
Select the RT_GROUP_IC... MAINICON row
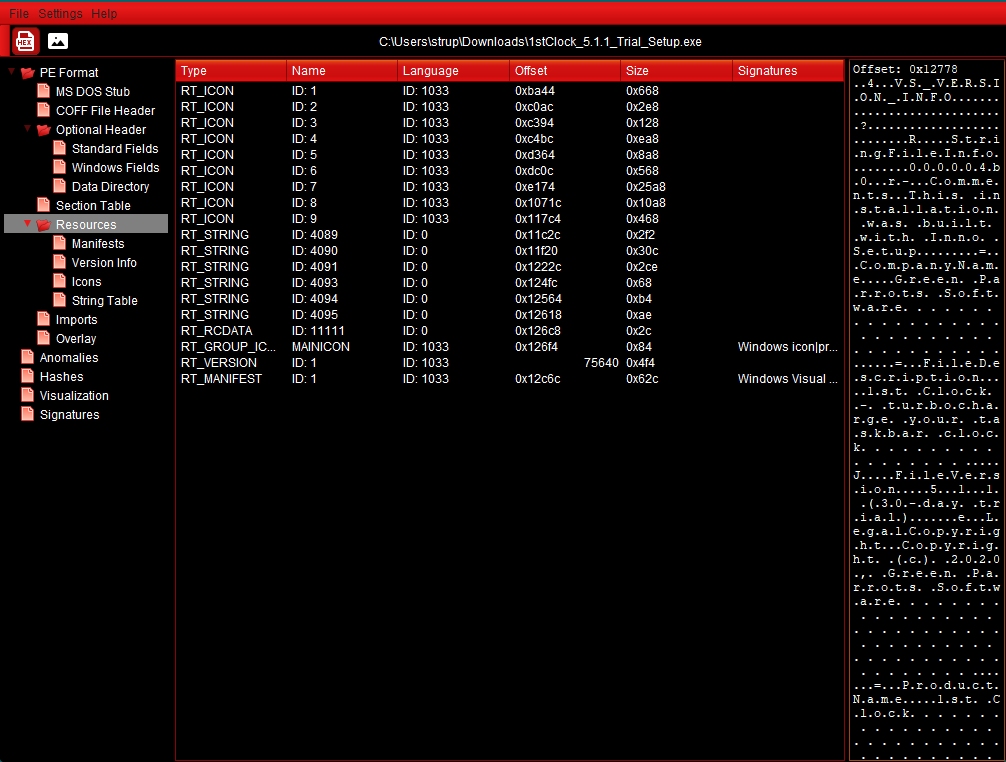(509, 347)
